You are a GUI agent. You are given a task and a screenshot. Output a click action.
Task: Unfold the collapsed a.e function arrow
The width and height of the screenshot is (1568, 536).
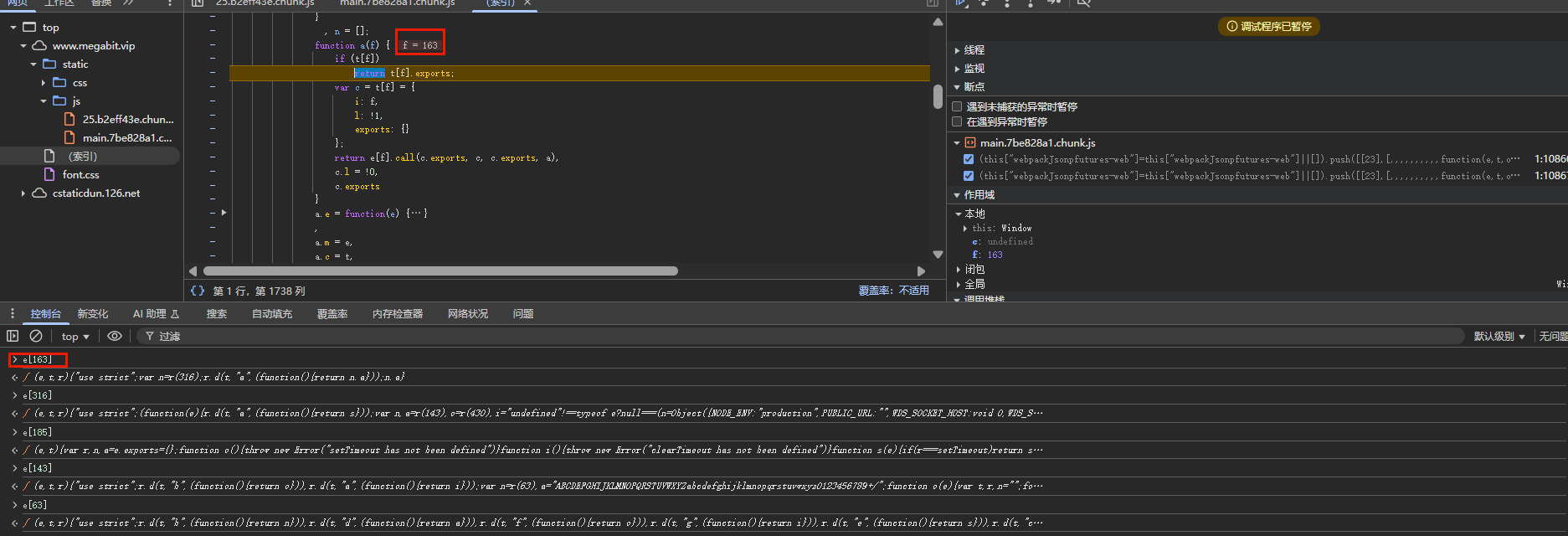point(224,213)
